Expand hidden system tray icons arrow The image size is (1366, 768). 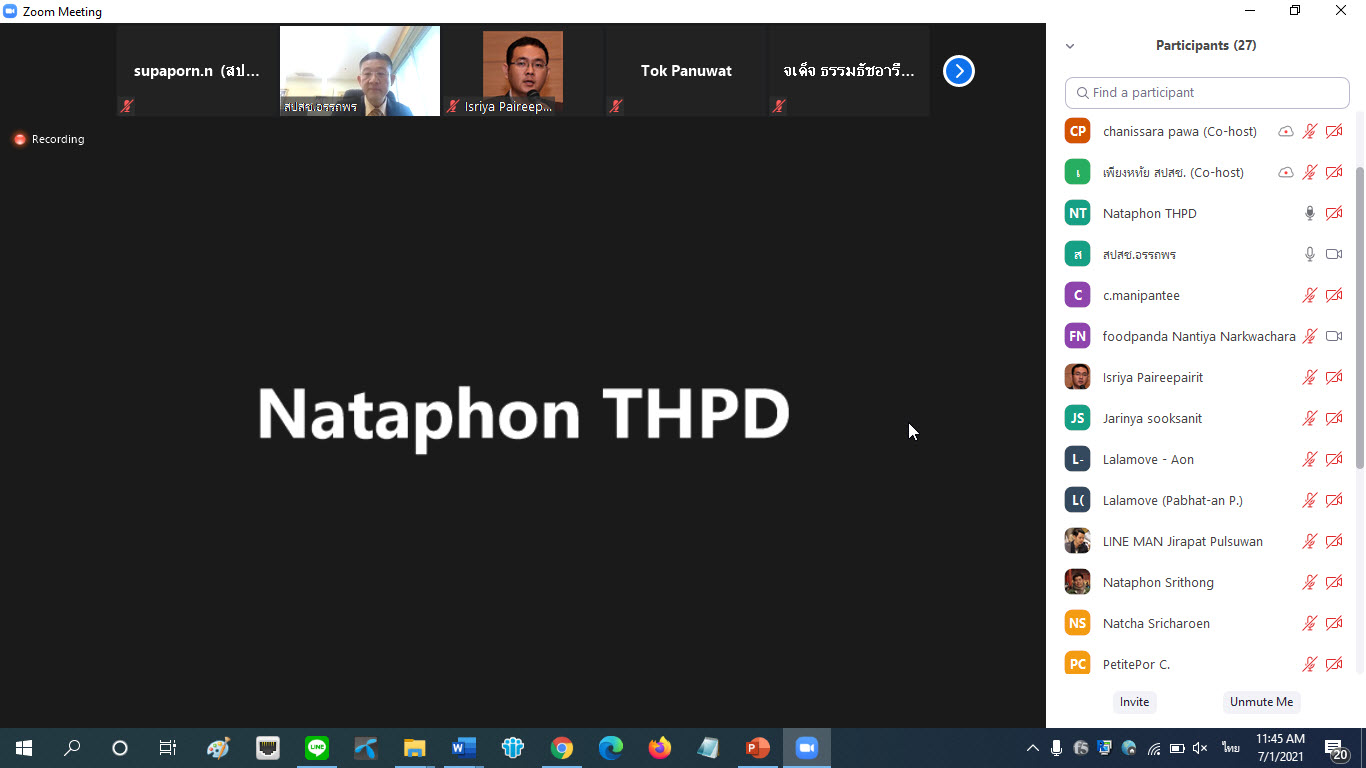1033,748
